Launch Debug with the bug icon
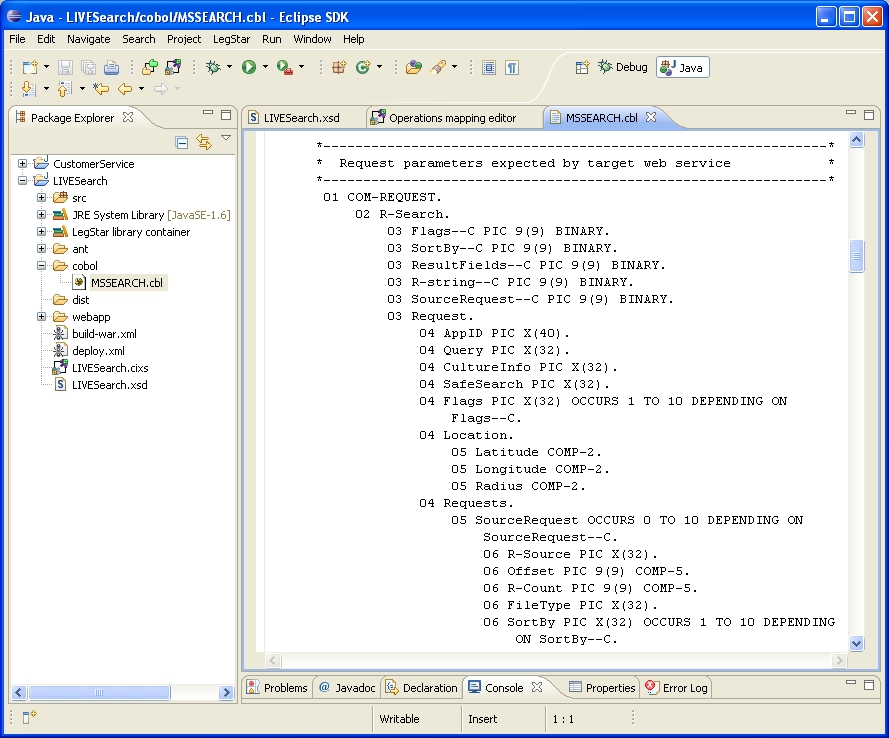This screenshot has width=889, height=738. tap(213, 67)
